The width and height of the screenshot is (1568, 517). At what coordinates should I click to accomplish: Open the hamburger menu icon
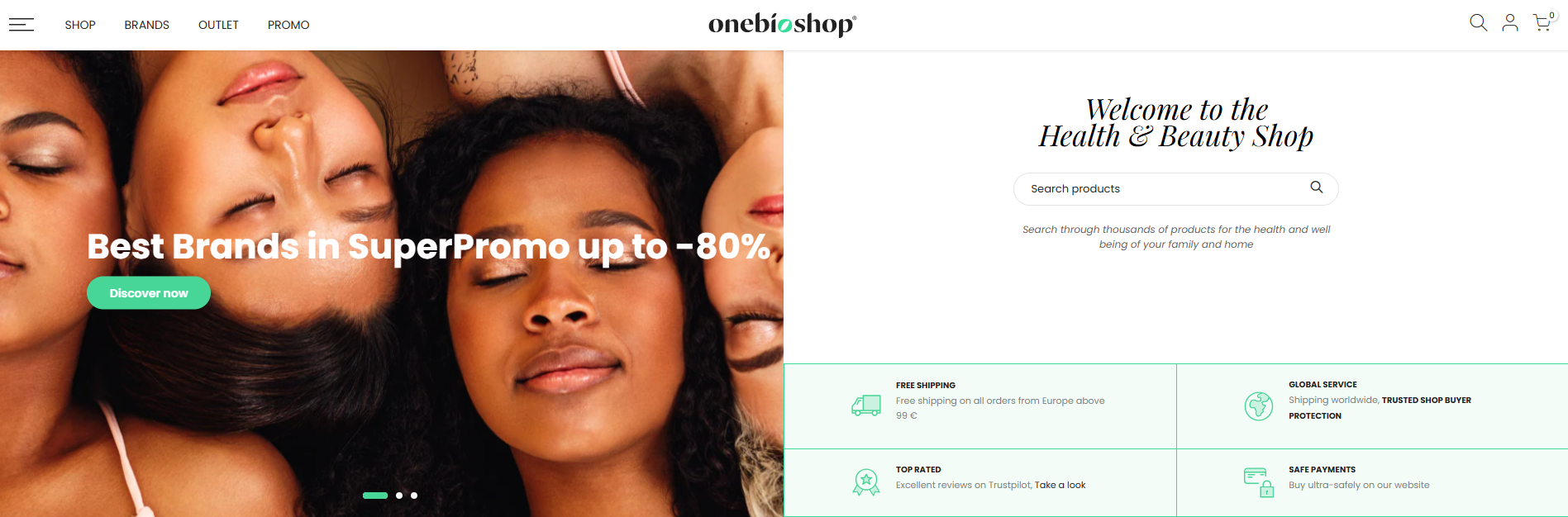click(21, 25)
